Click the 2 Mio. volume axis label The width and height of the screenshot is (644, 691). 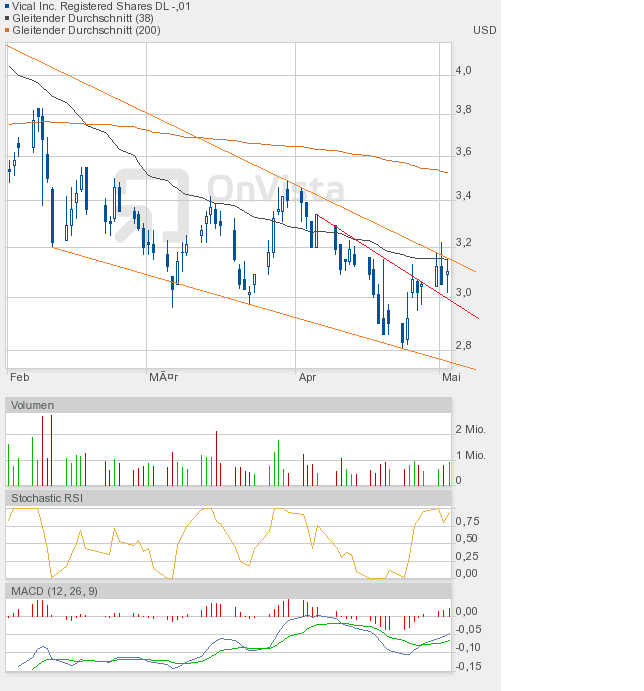point(470,429)
